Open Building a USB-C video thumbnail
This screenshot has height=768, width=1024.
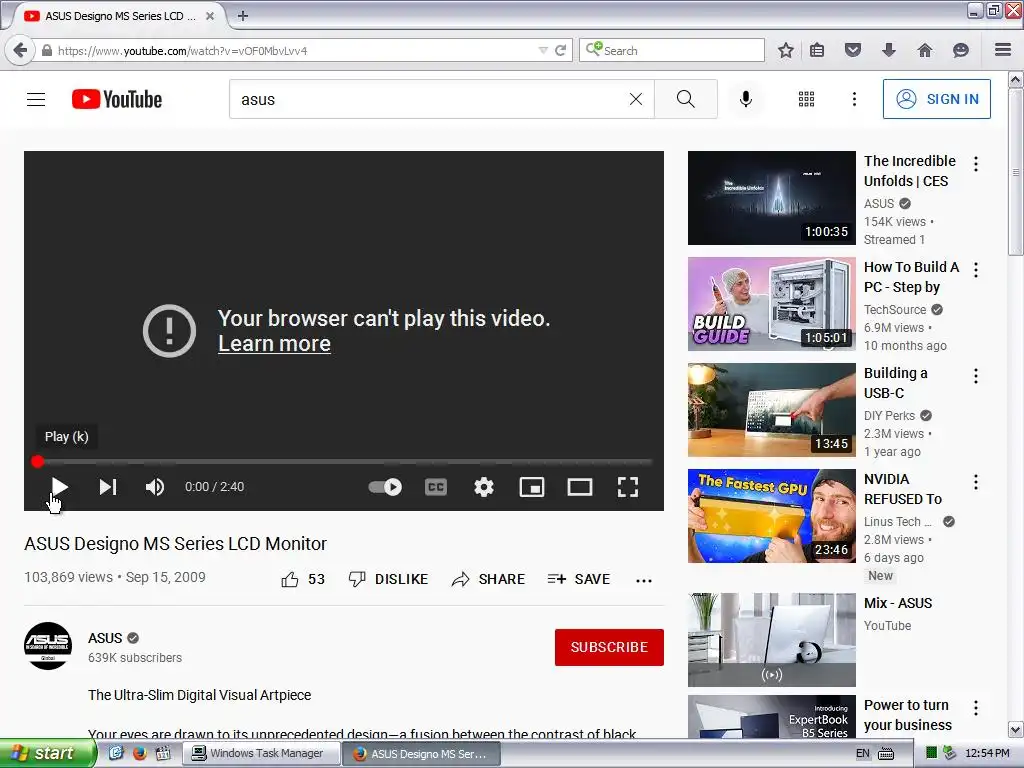click(772, 410)
